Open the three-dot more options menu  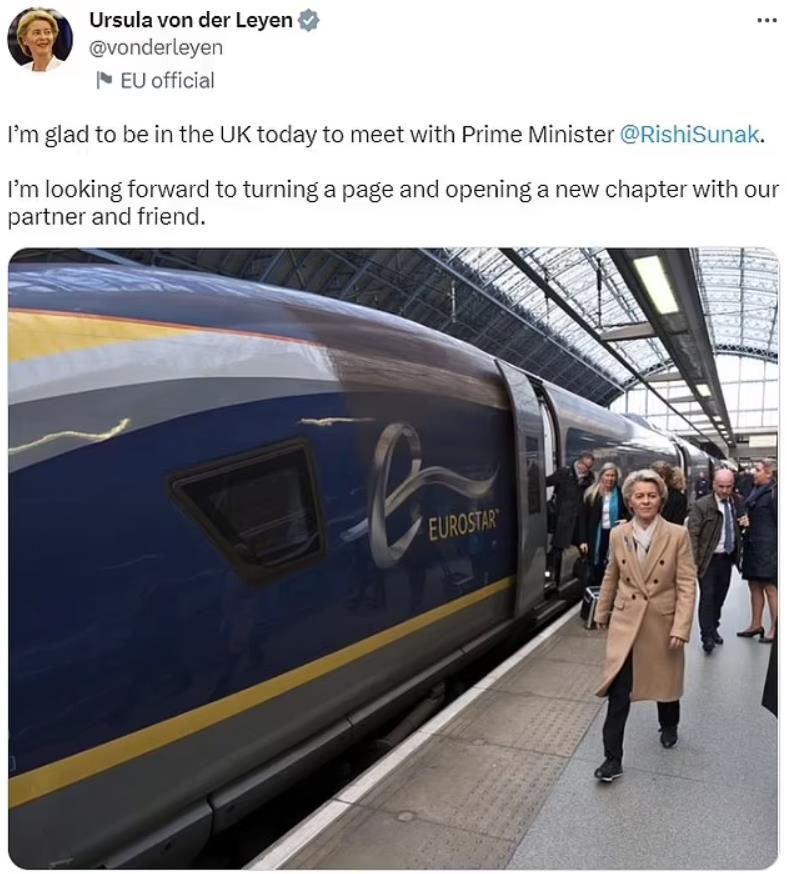pos(767,20)
